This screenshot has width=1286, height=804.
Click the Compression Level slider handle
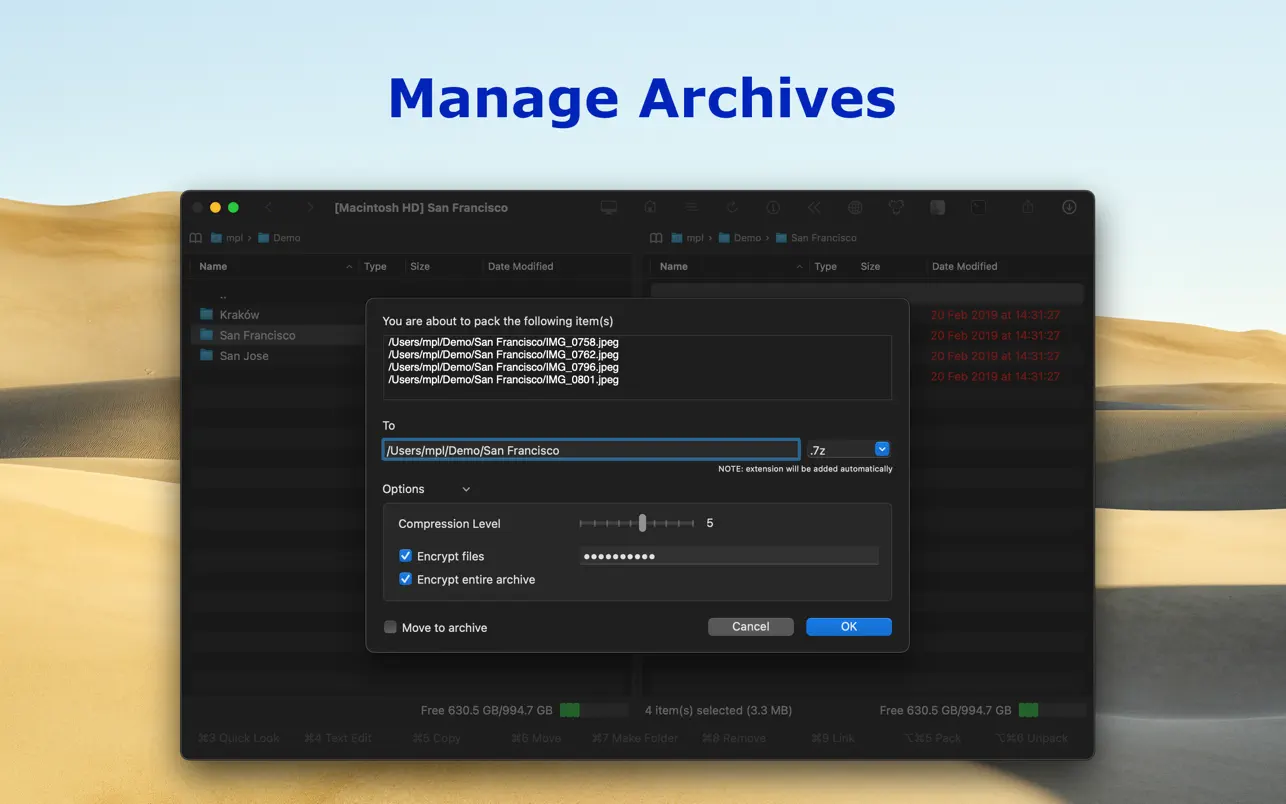coord(642,523)
